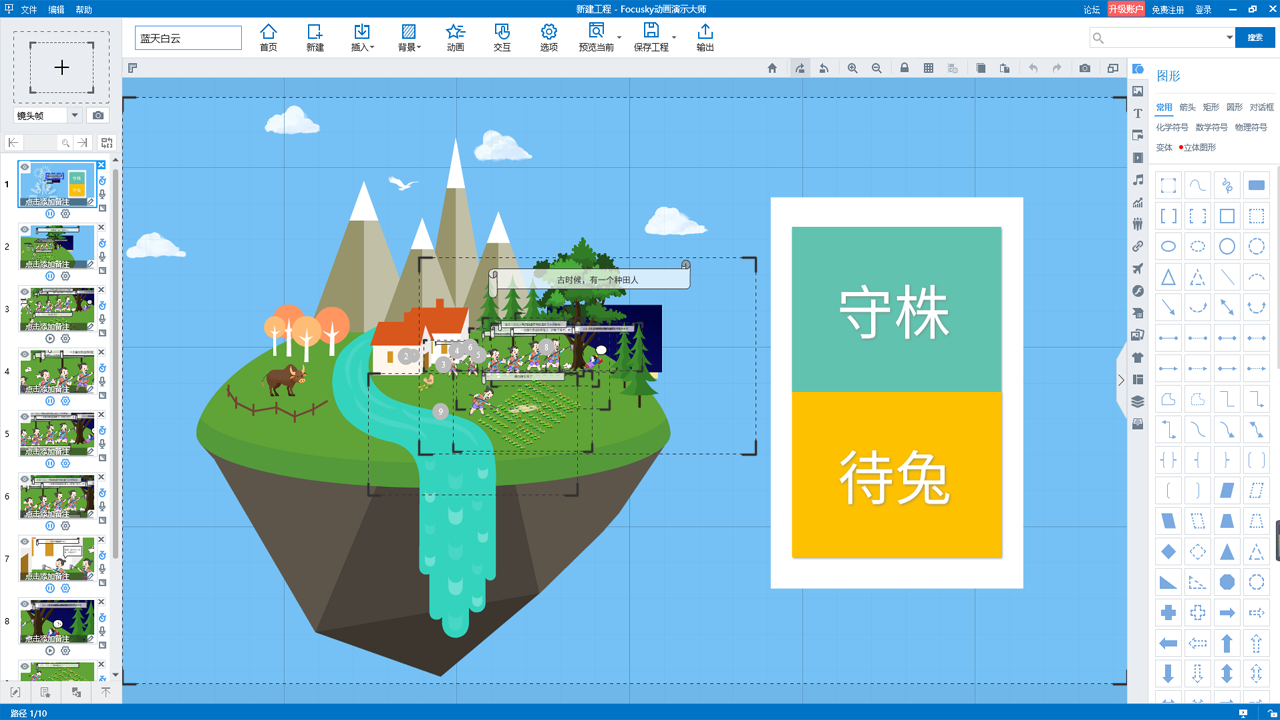
Task: Toggle the grid display icon
Action: pos(928,68)
